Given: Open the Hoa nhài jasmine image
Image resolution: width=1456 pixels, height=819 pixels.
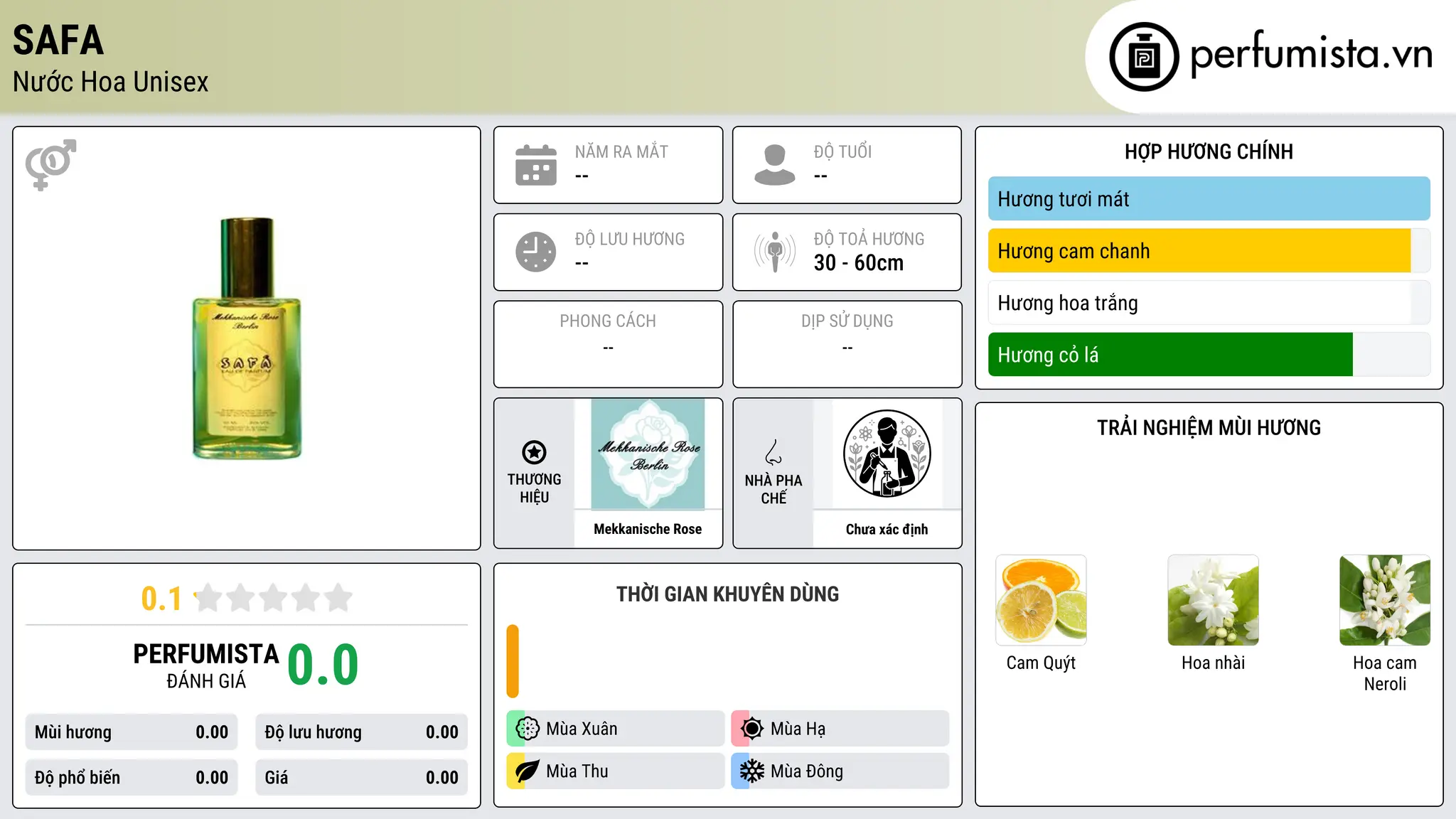Looking at the screenshot, I should pos(1213,600).
